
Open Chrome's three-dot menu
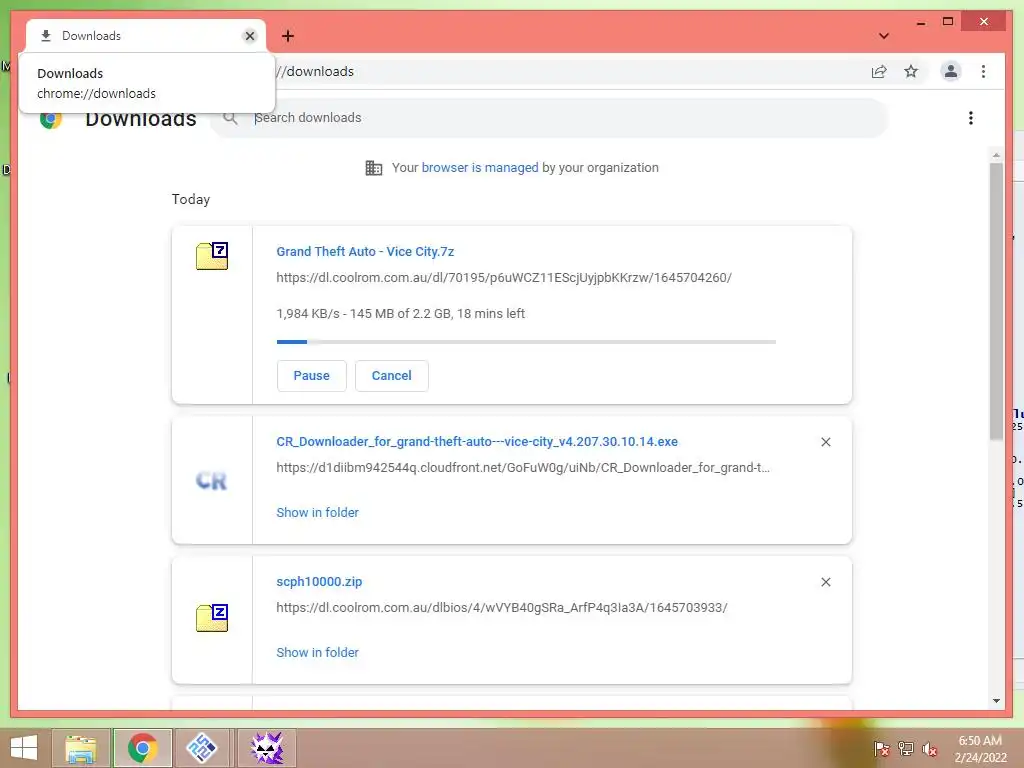click(x=984, y=71)
